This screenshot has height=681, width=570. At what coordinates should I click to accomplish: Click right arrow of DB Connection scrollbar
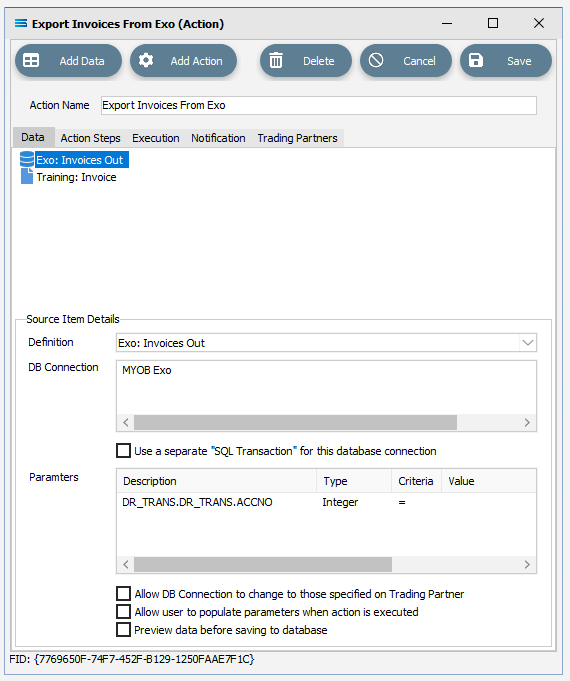click(x=527, y=423)
